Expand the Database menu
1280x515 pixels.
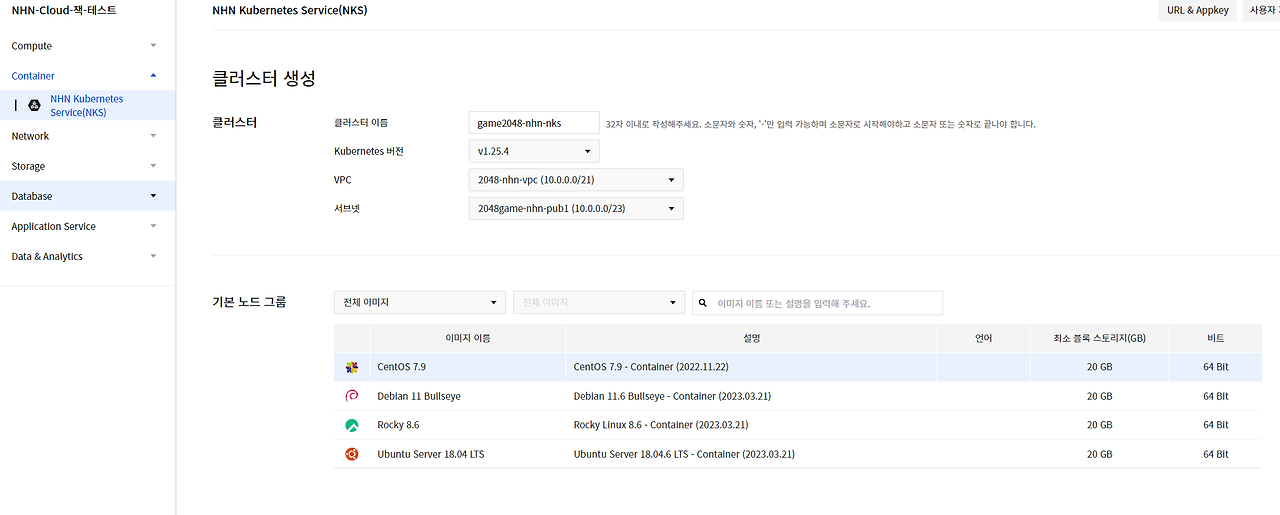pos(88,196)
